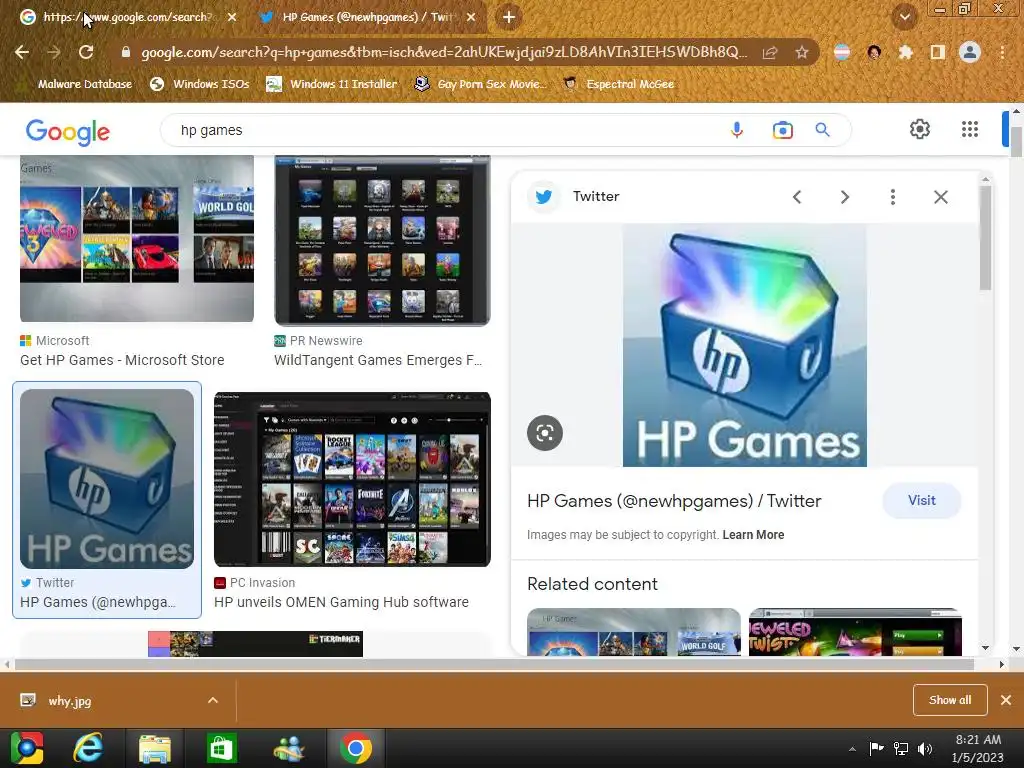Open "Get HP Games - Microsoft Store" title
The height and width of the screenshot is (768, 1024).
(x=122, y=360)
